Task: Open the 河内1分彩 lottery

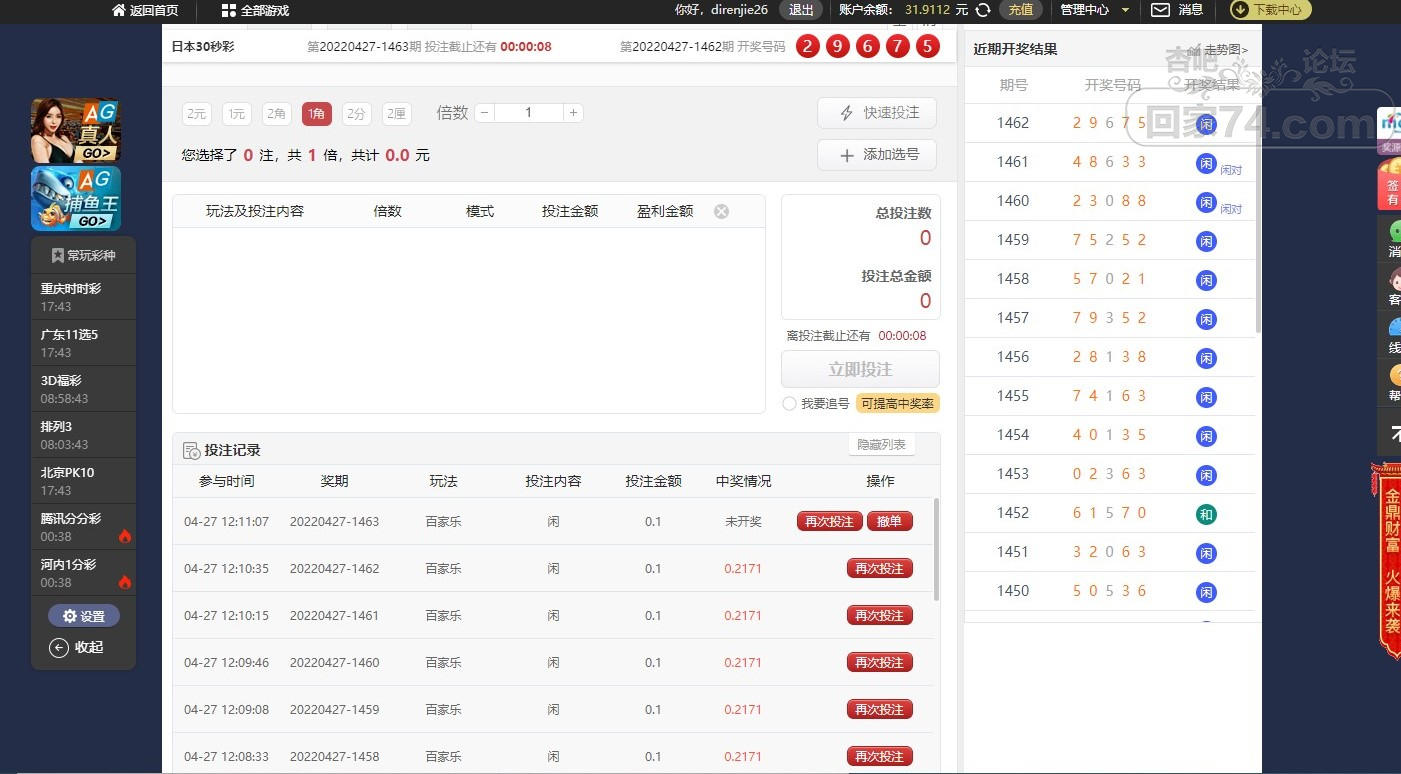Action: [x=84, y=573]
